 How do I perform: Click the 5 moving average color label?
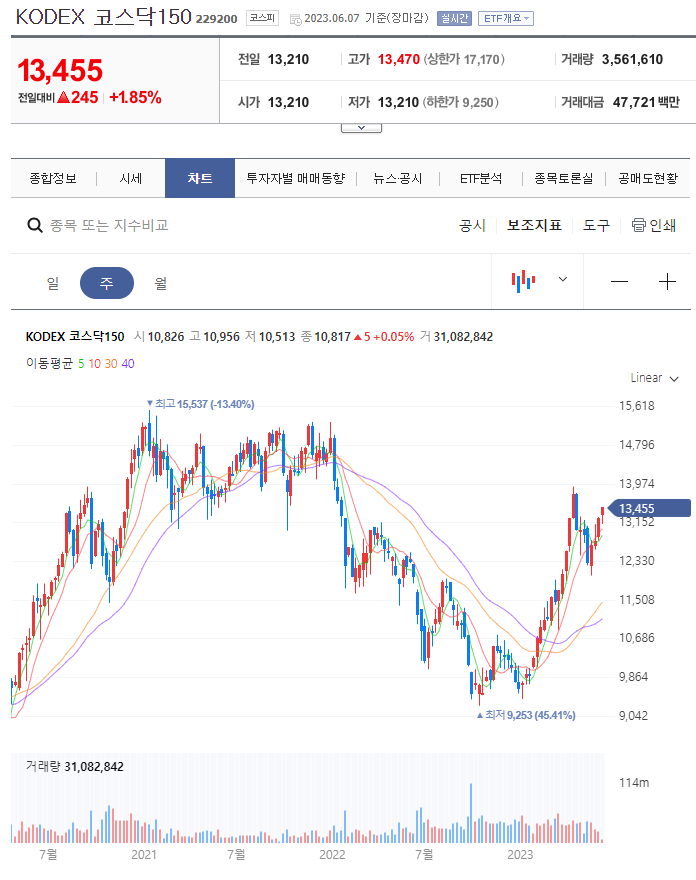tap(81, 364)
